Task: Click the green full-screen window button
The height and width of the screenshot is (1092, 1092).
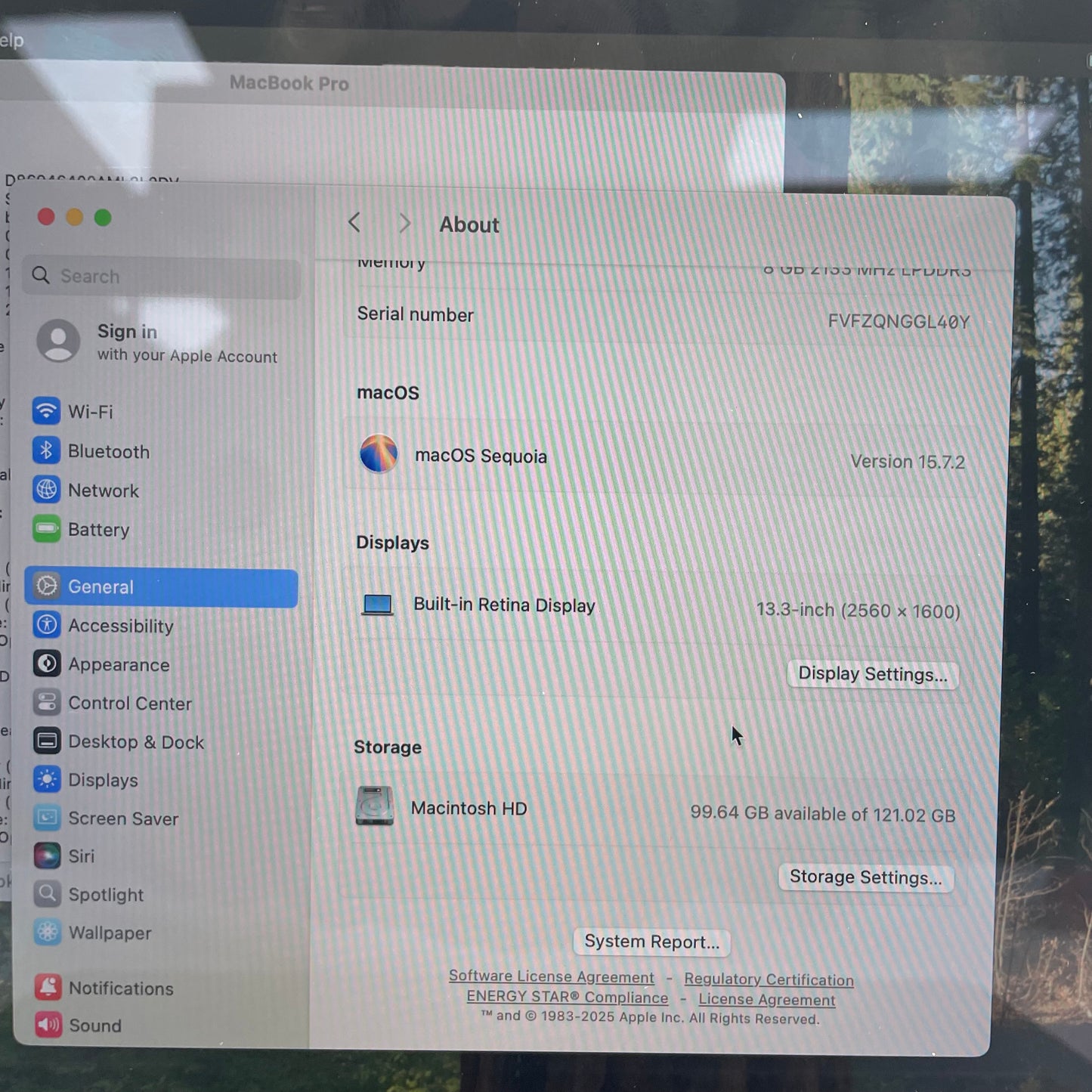Action: pos(103,218)
